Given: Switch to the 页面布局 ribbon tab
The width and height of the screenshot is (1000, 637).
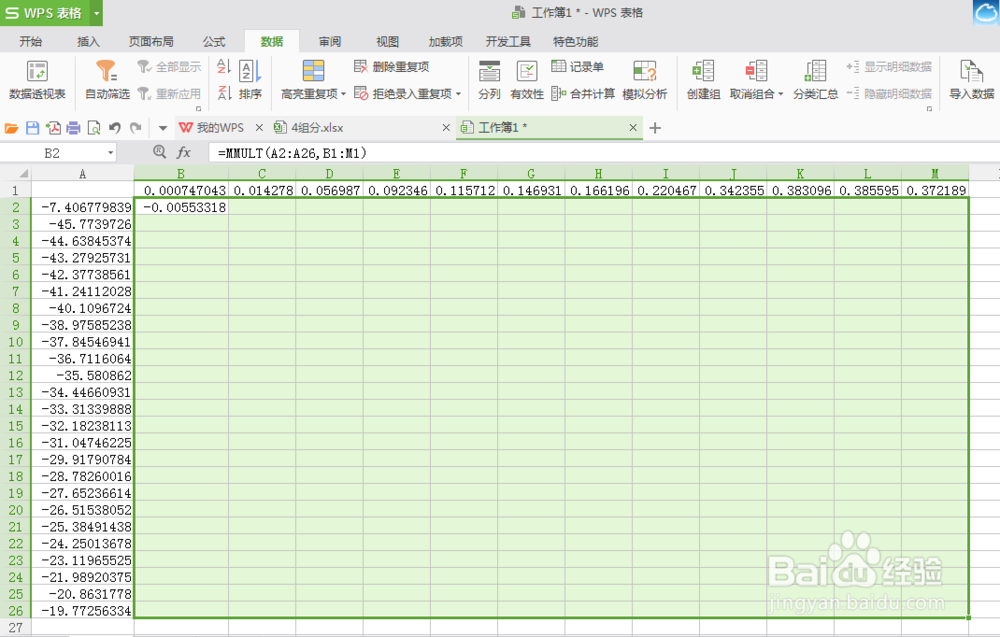Looking at the screenshot, I should click(151, 41).
